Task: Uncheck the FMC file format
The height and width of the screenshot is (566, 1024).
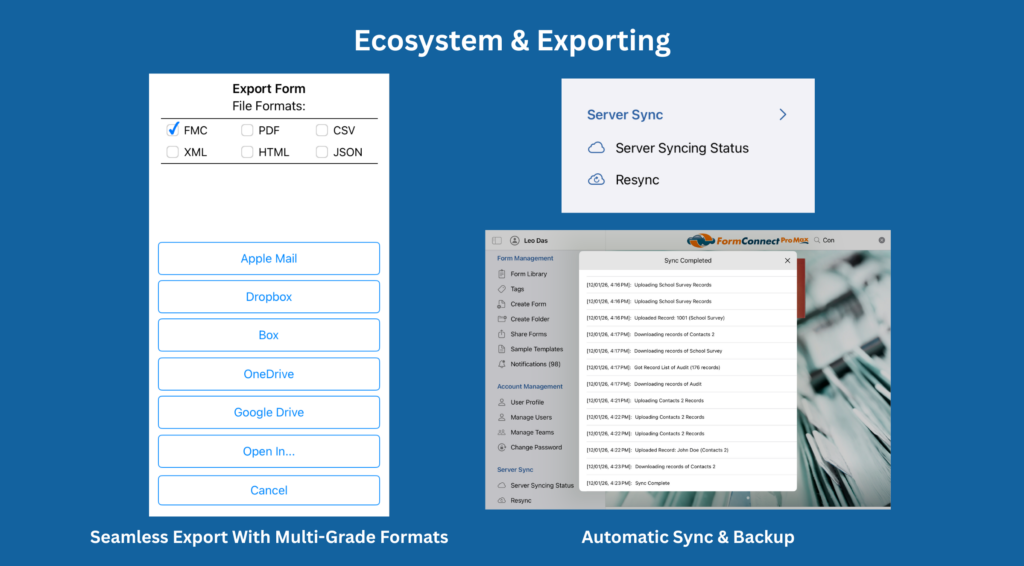Action: tap(173, 130)
